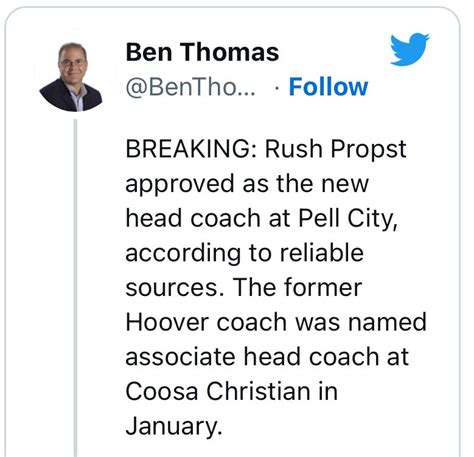Click the line associate head coach at

(267, 356)
